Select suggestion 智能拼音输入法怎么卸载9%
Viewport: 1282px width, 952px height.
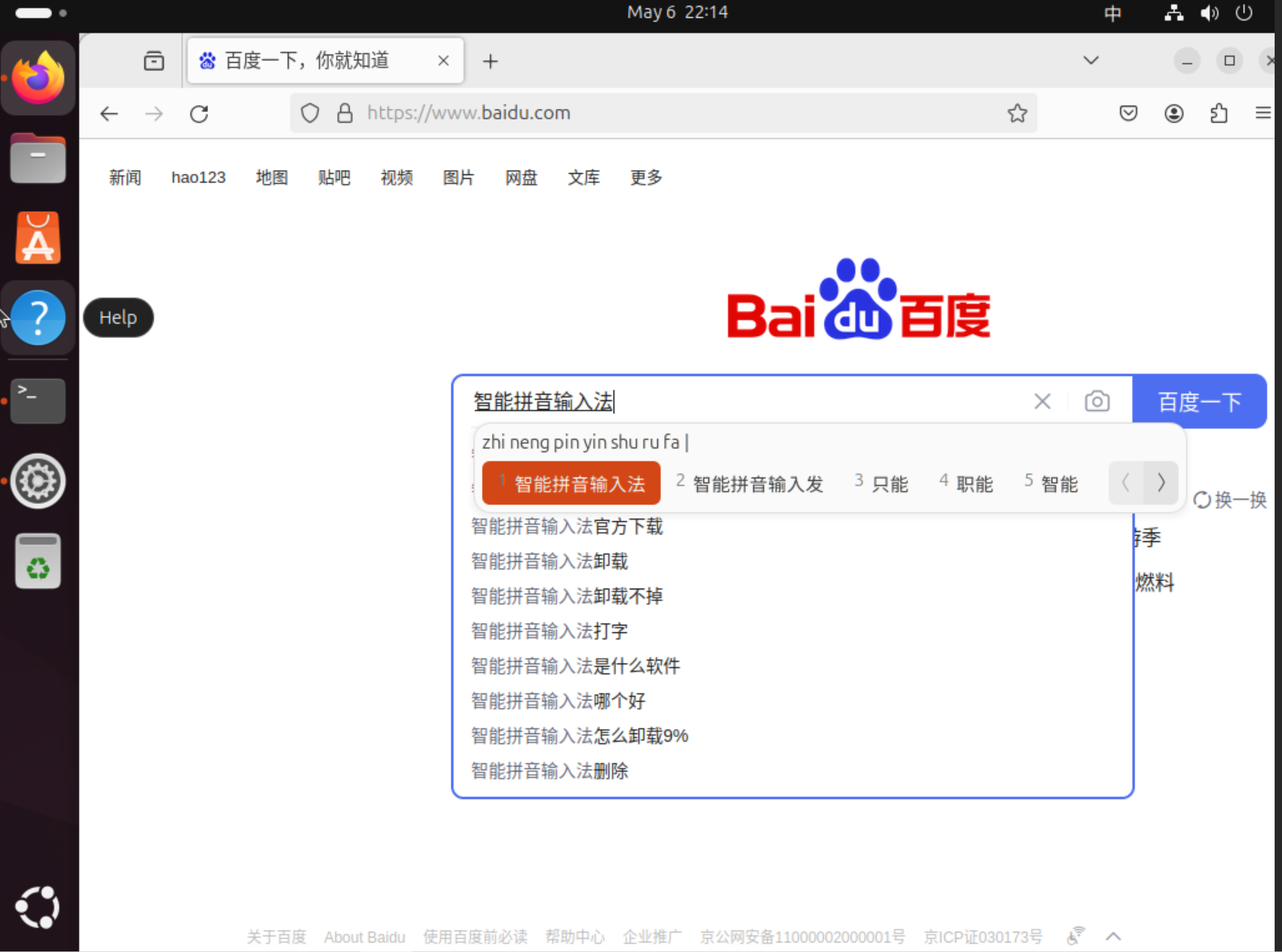tap(580, 736)
